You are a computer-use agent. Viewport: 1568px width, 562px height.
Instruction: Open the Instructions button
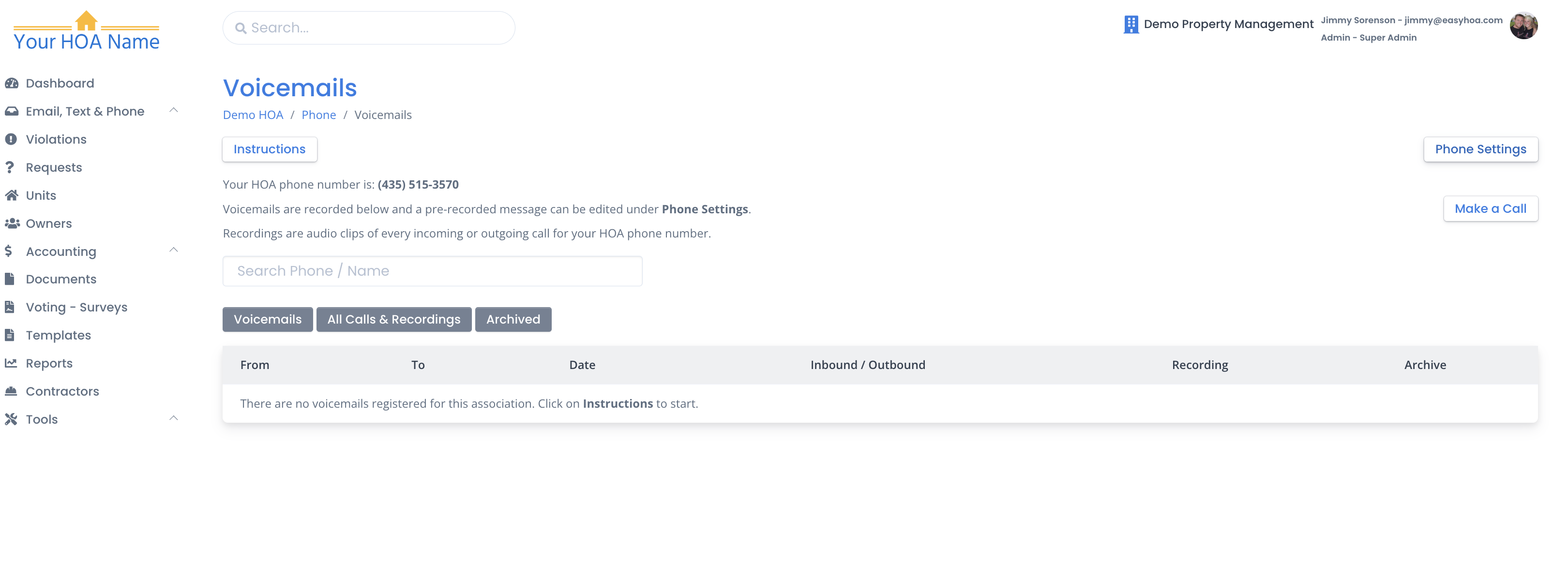tap(270, 149)
